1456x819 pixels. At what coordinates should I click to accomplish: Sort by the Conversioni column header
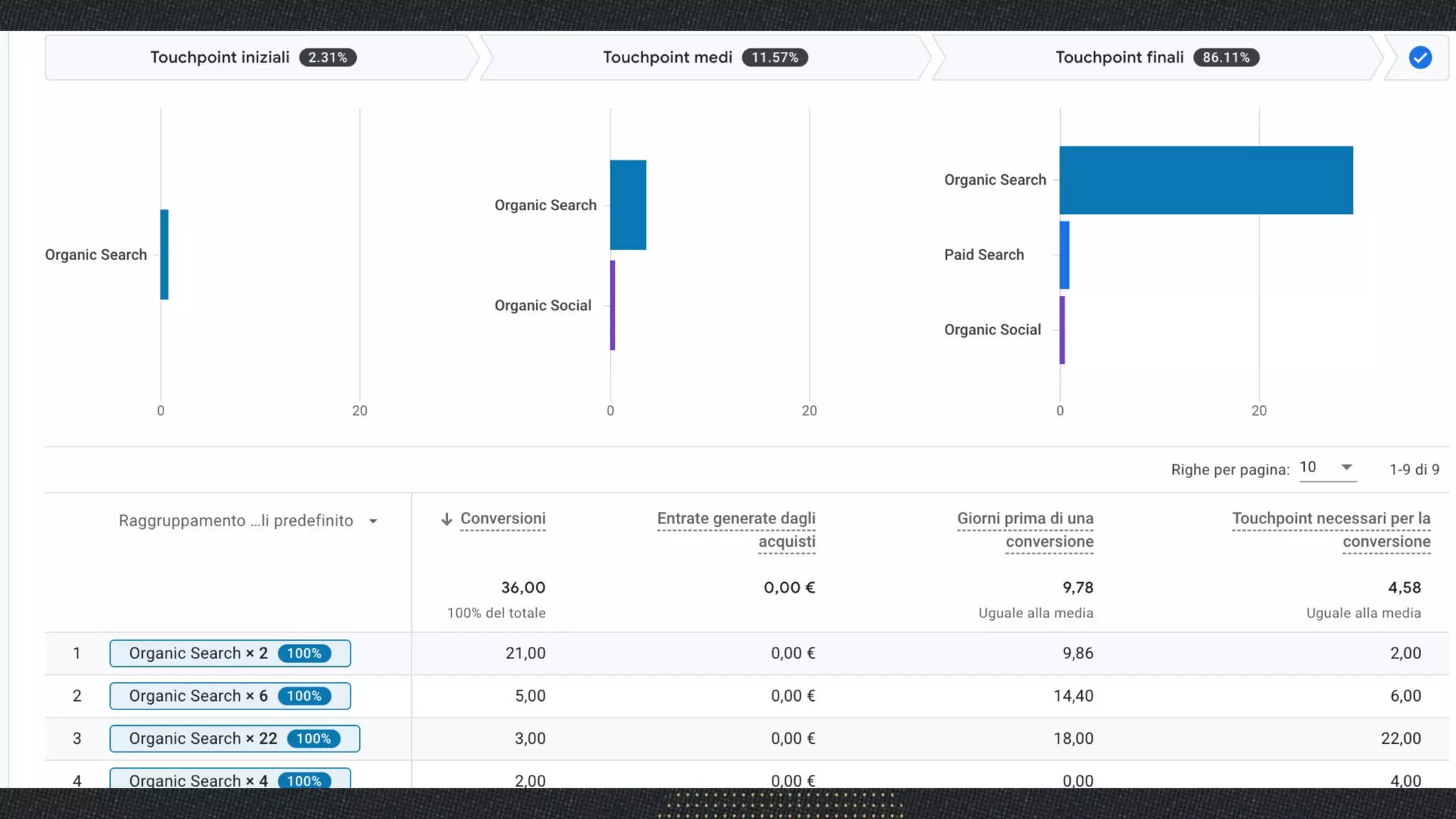[503, 519]
